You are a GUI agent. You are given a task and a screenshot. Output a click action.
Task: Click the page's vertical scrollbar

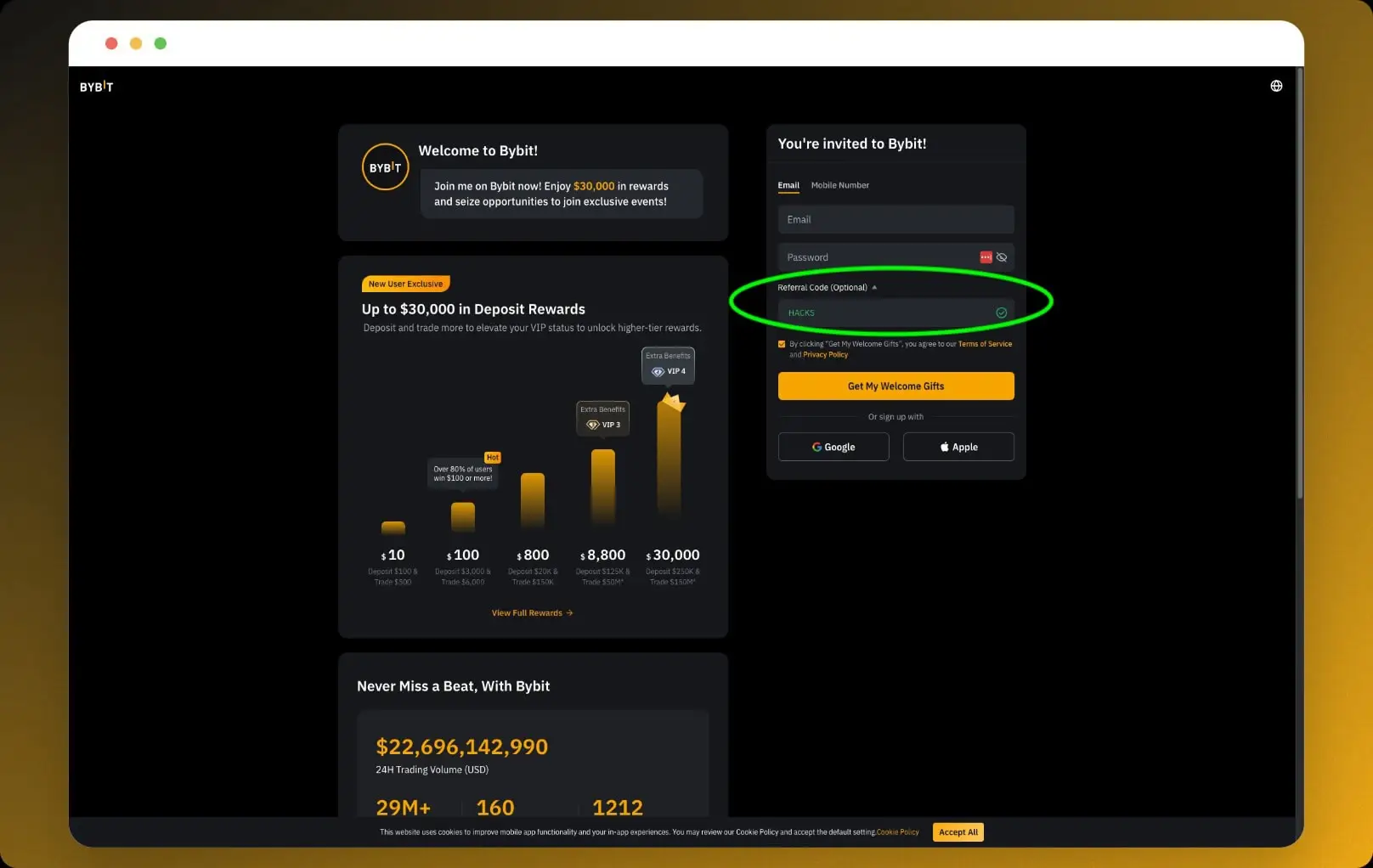(x=1299, y=285)
